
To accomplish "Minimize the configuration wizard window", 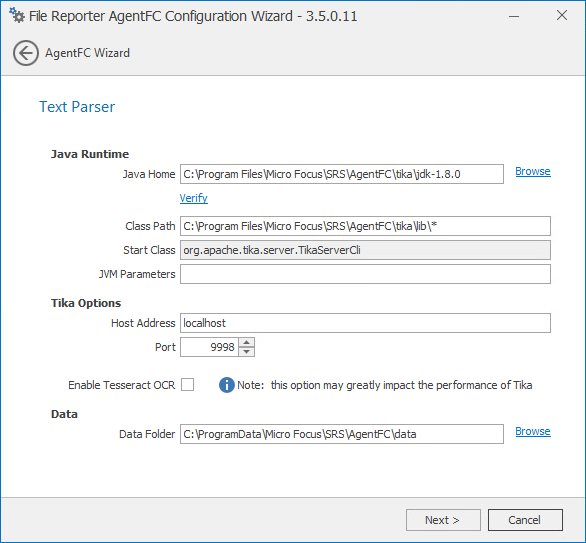I will pyautogui.click(x=514, y=16).
